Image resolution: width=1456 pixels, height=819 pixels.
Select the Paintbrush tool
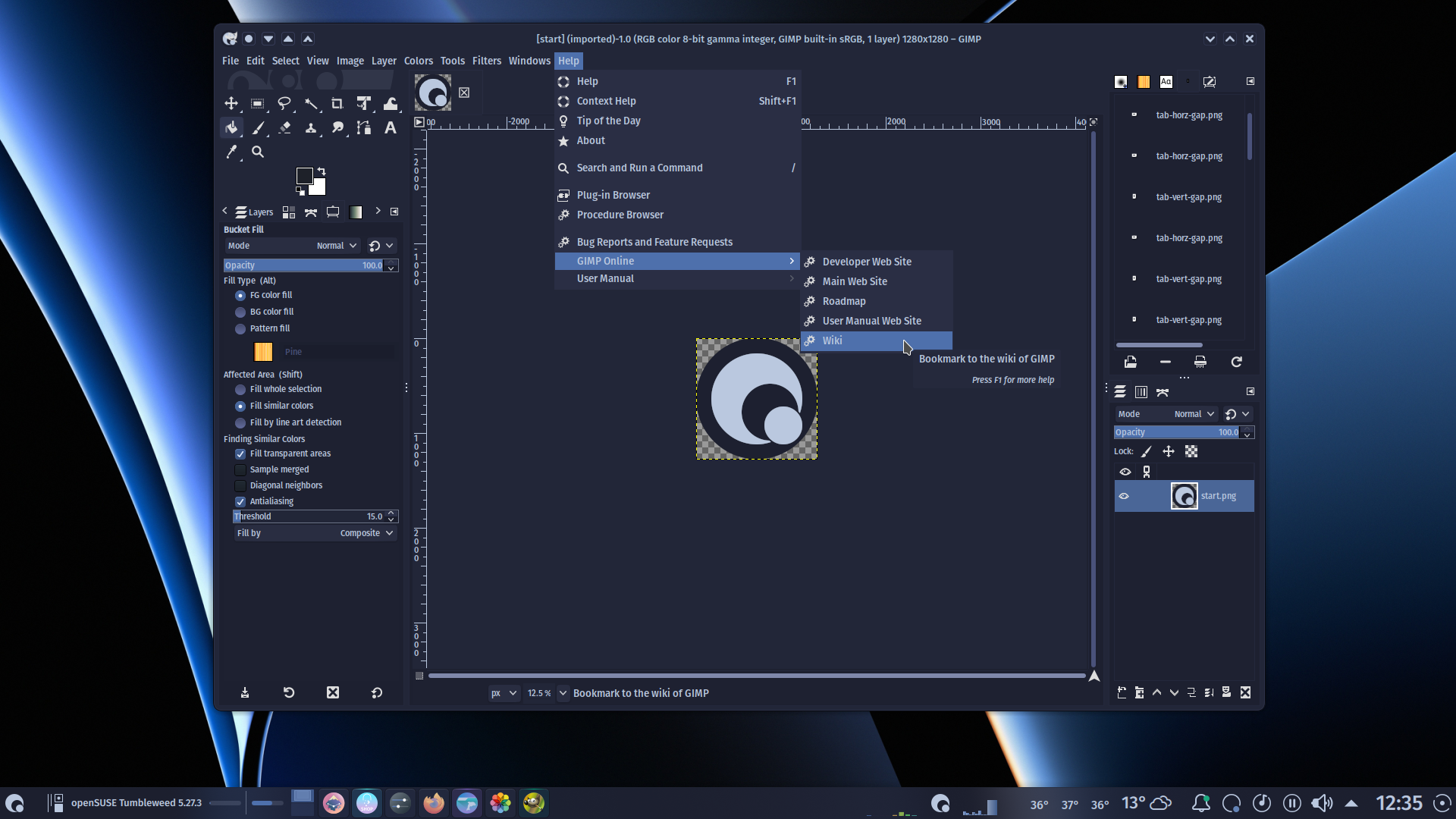258,128
